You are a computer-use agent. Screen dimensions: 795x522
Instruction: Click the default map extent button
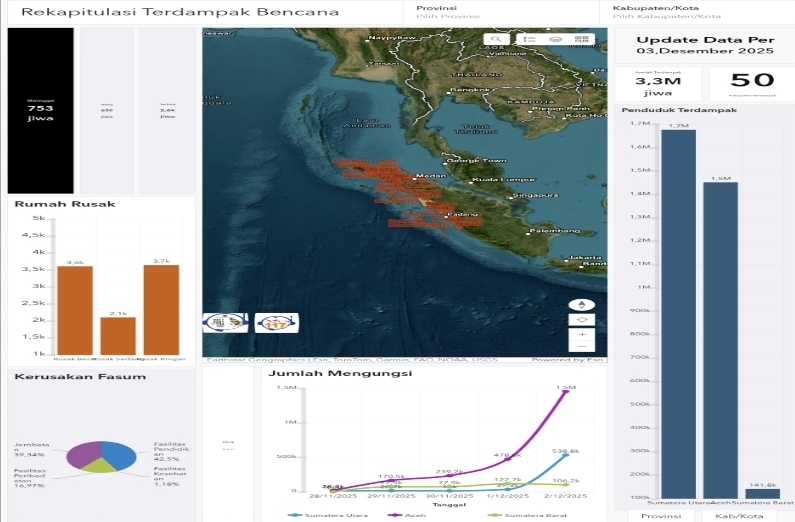pyautogui.click(x=581, y=320)
